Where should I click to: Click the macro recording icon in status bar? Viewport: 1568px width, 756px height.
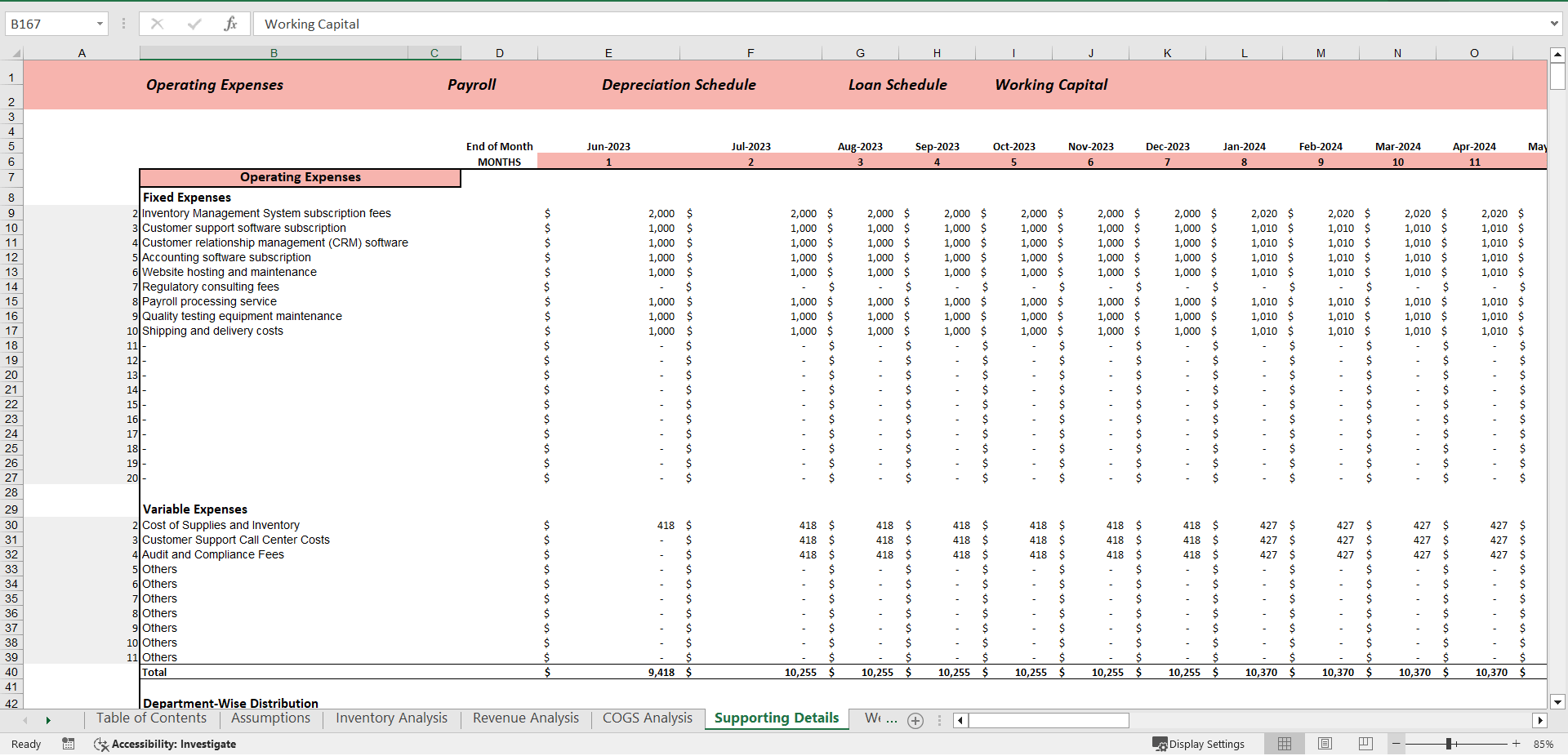69,744
